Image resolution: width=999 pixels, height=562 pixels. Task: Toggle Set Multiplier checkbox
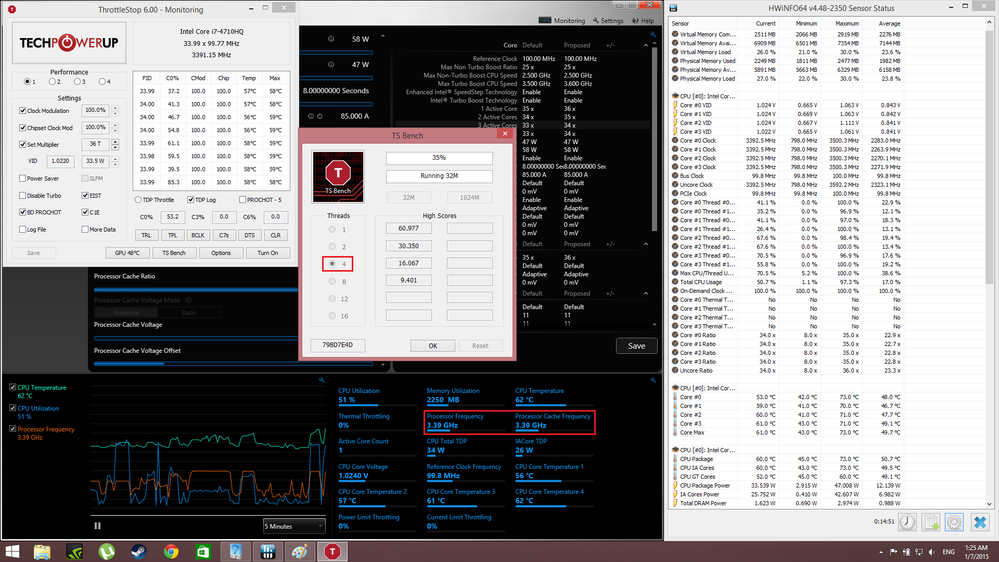click(x=23, y=145)
